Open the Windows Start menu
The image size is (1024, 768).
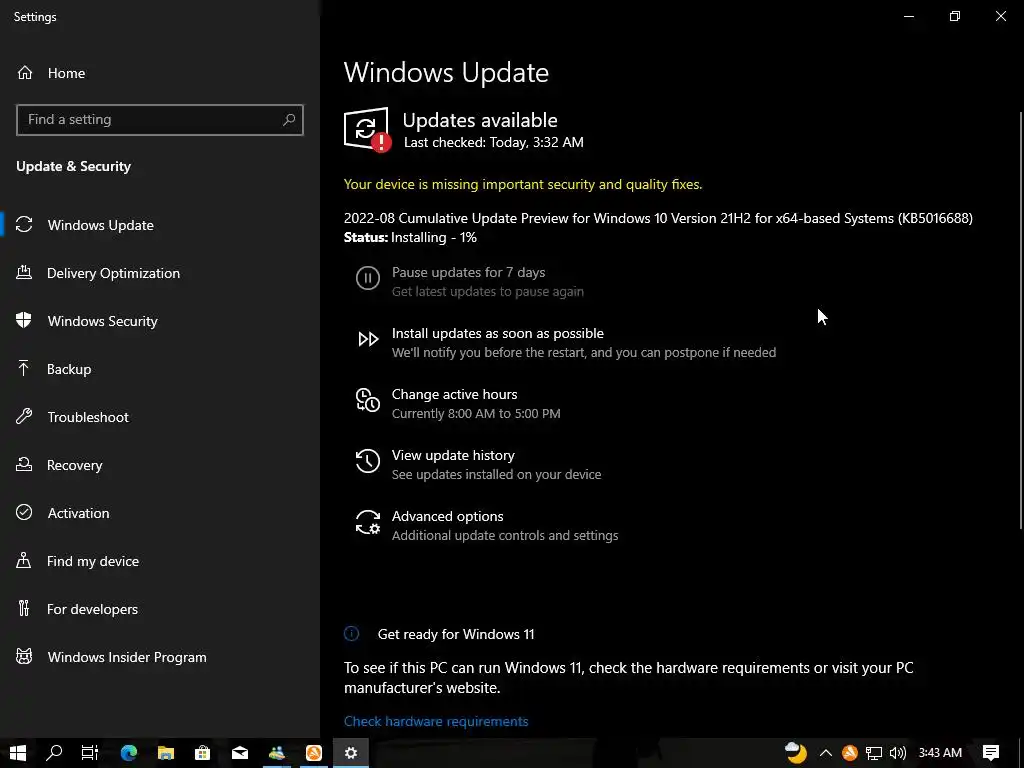[x=18, y=753]
